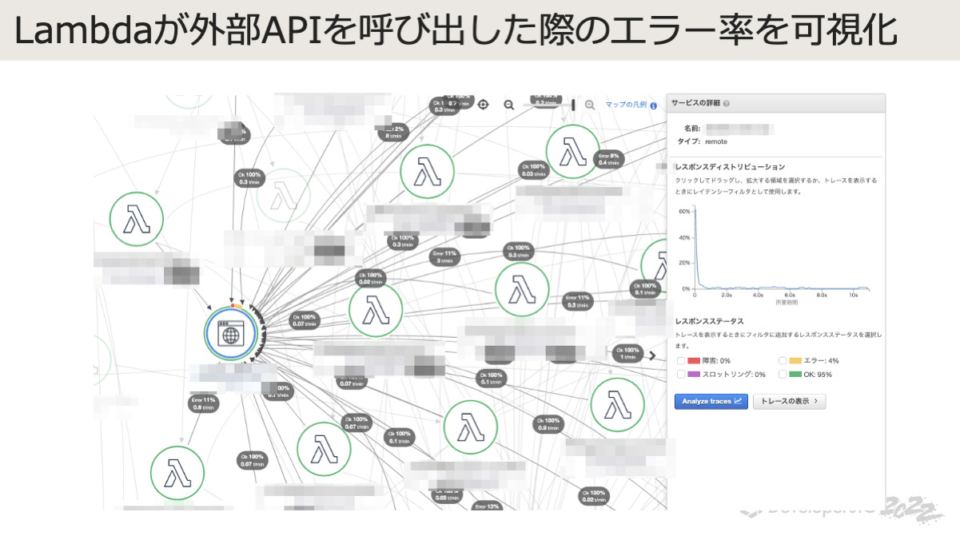This screenshot has width=960, height=540.
Task: Click the zoom in magnifier icon
Action: point(590,104)
